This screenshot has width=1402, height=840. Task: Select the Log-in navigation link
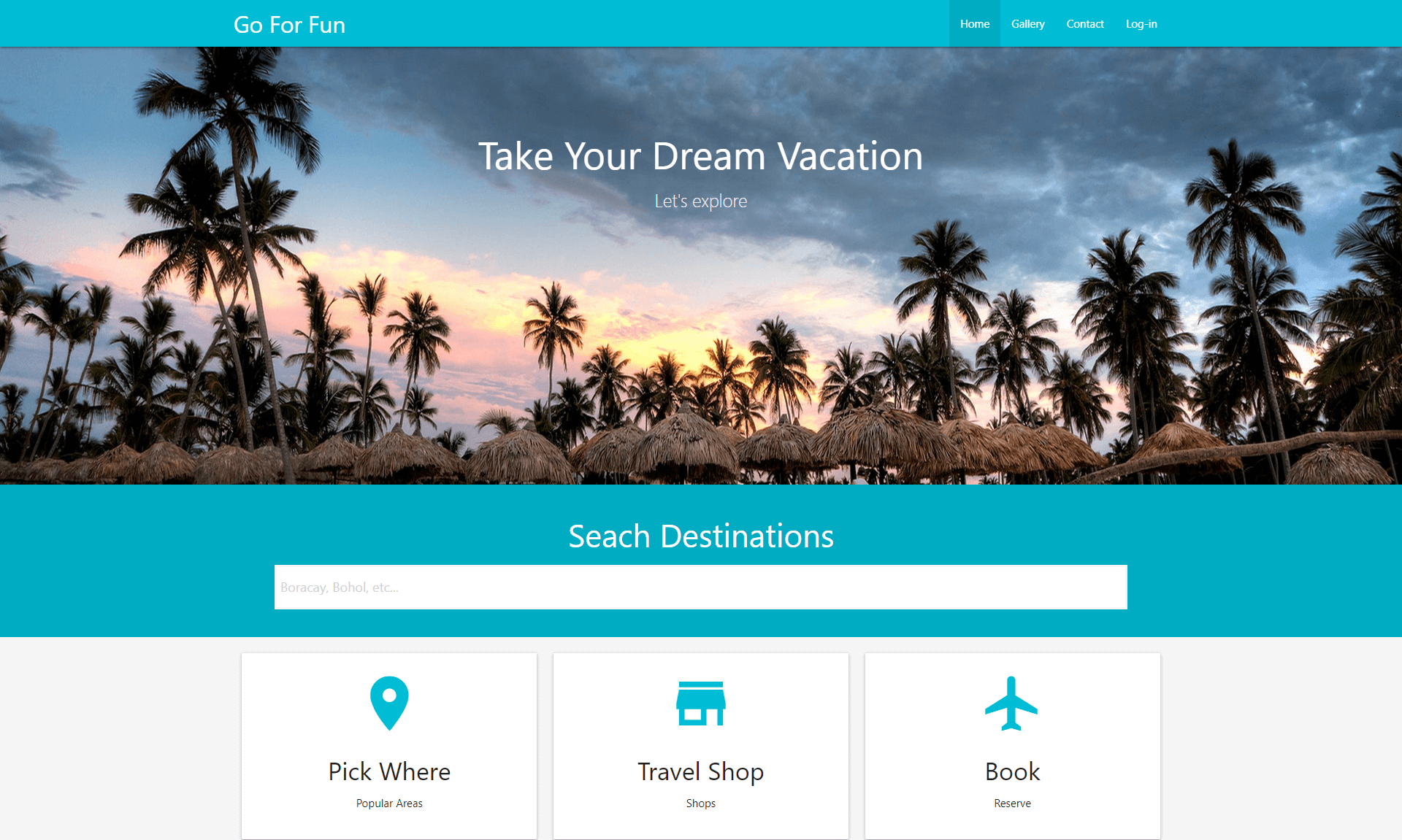pyautogui.click(x=1141, y=23)
